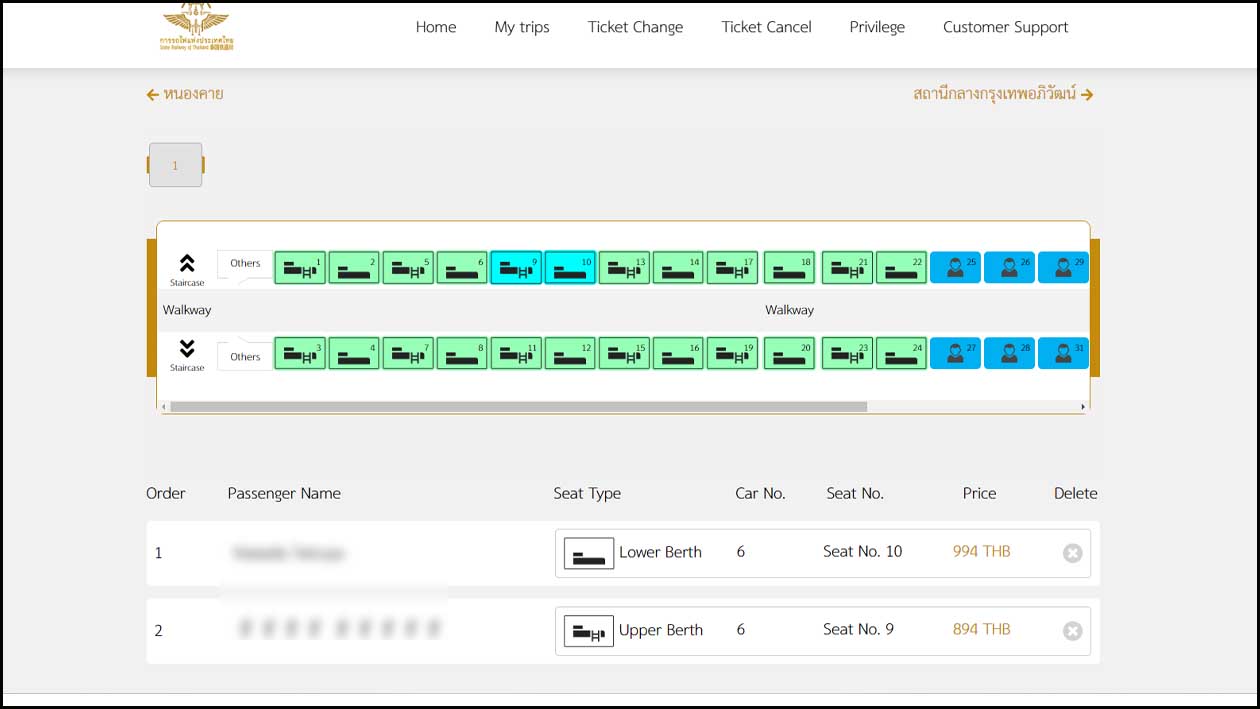Select upper berth seat 13
1260x709 pixels.
tap(624, 268)
